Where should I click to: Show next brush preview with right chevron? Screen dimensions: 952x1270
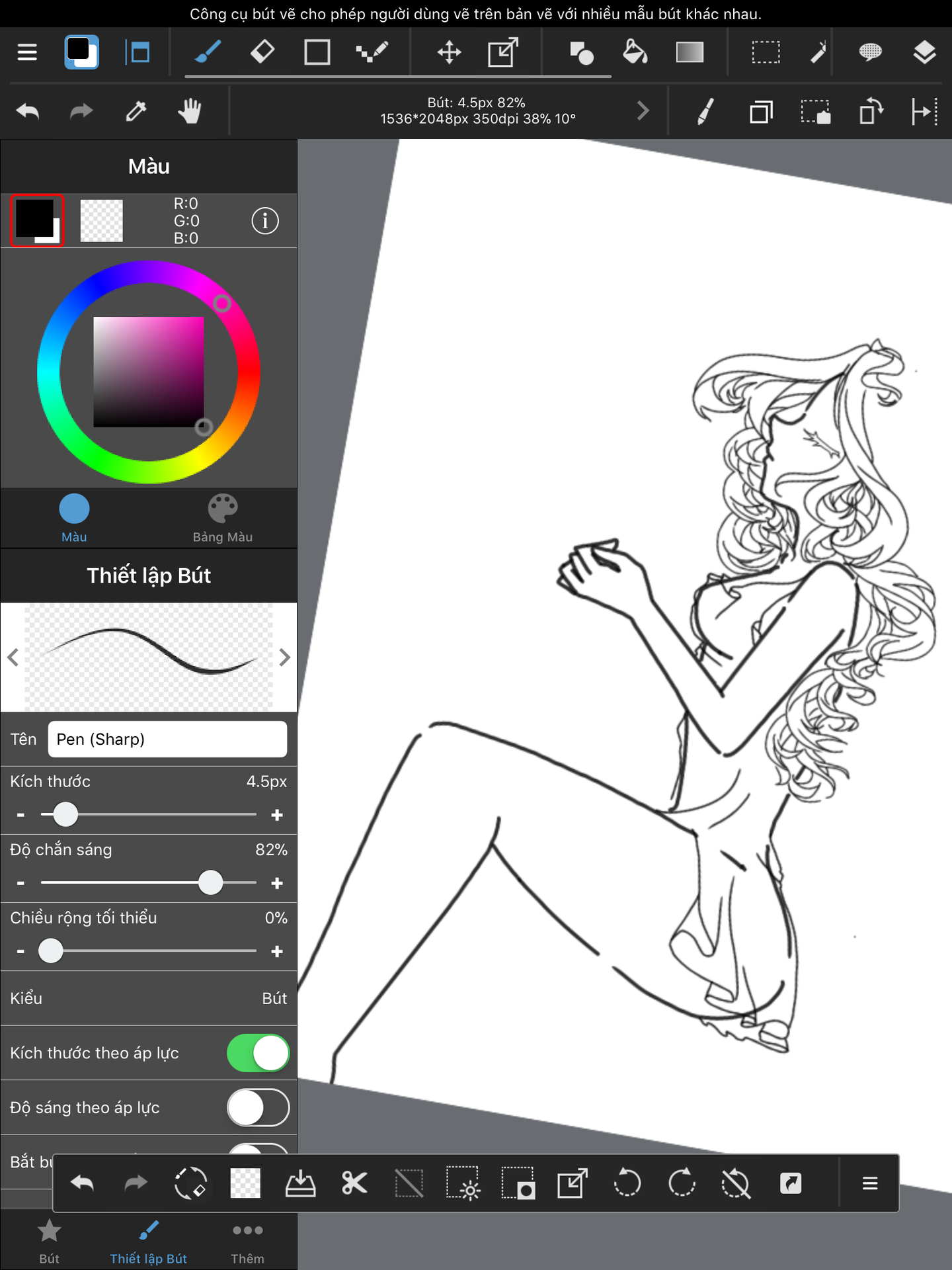(284, 657)
